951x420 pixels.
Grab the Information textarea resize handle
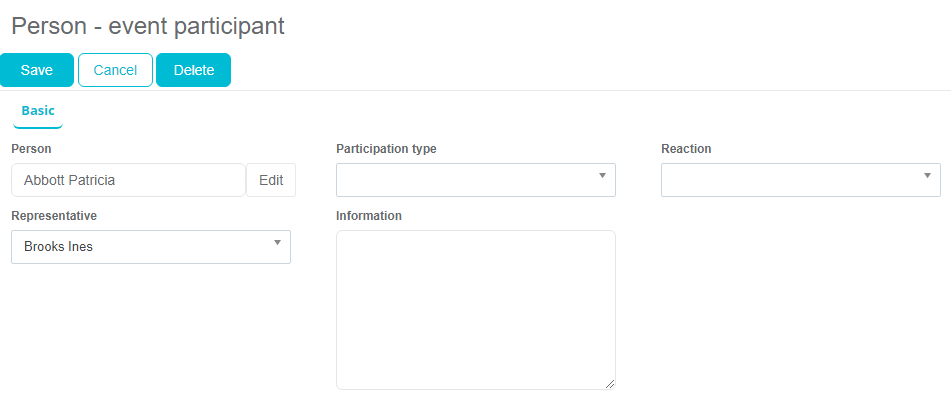point(610,383)
